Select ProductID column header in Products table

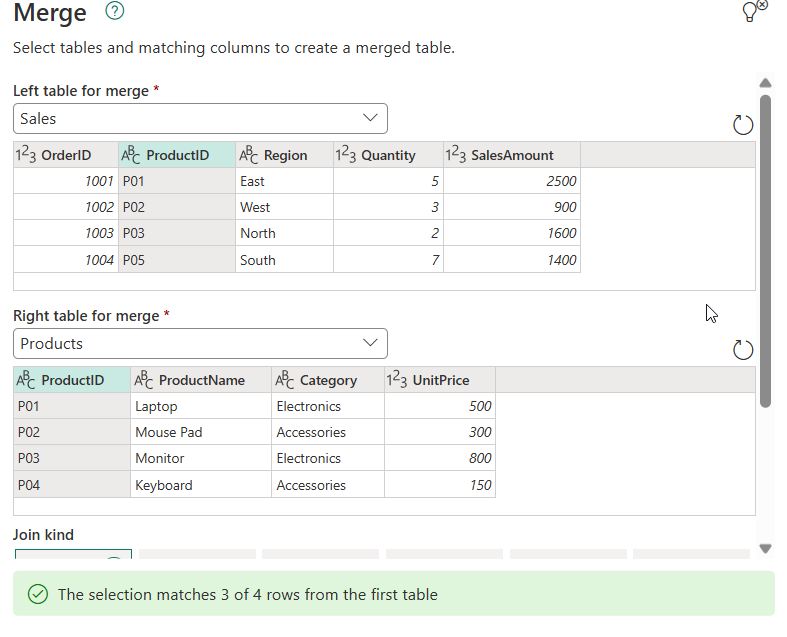tap(72, 380)
